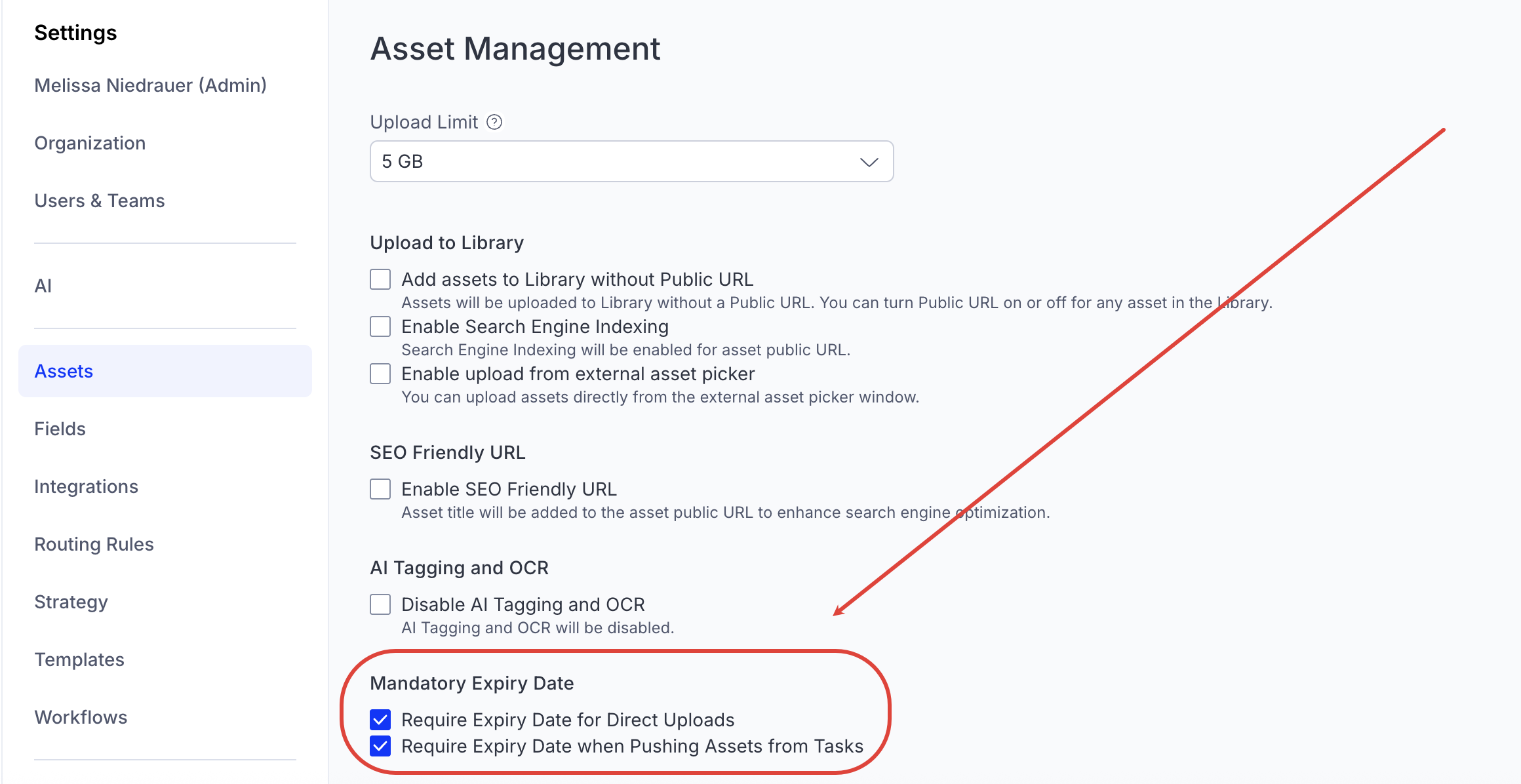Check Disable AI Tagging and OCR

point(380,604)
